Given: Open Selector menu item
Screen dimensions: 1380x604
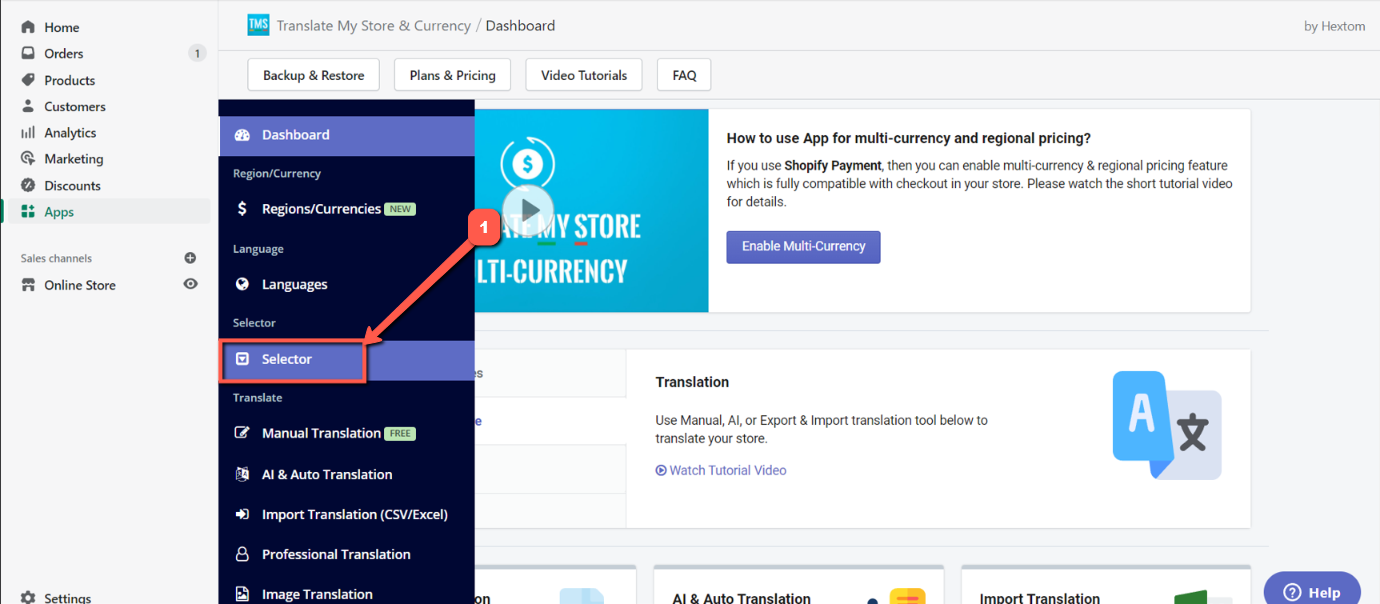Looking at the screenshot, I should (x=347, y=359).
